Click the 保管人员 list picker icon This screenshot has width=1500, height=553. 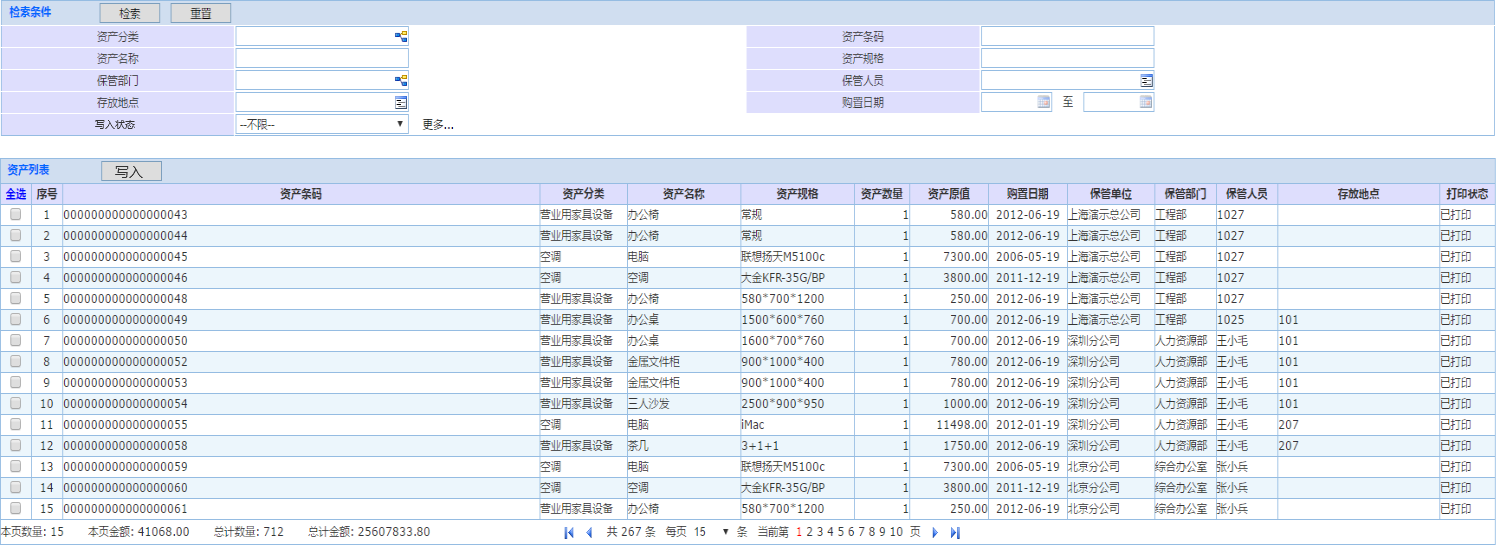(x=1146, y=80)
